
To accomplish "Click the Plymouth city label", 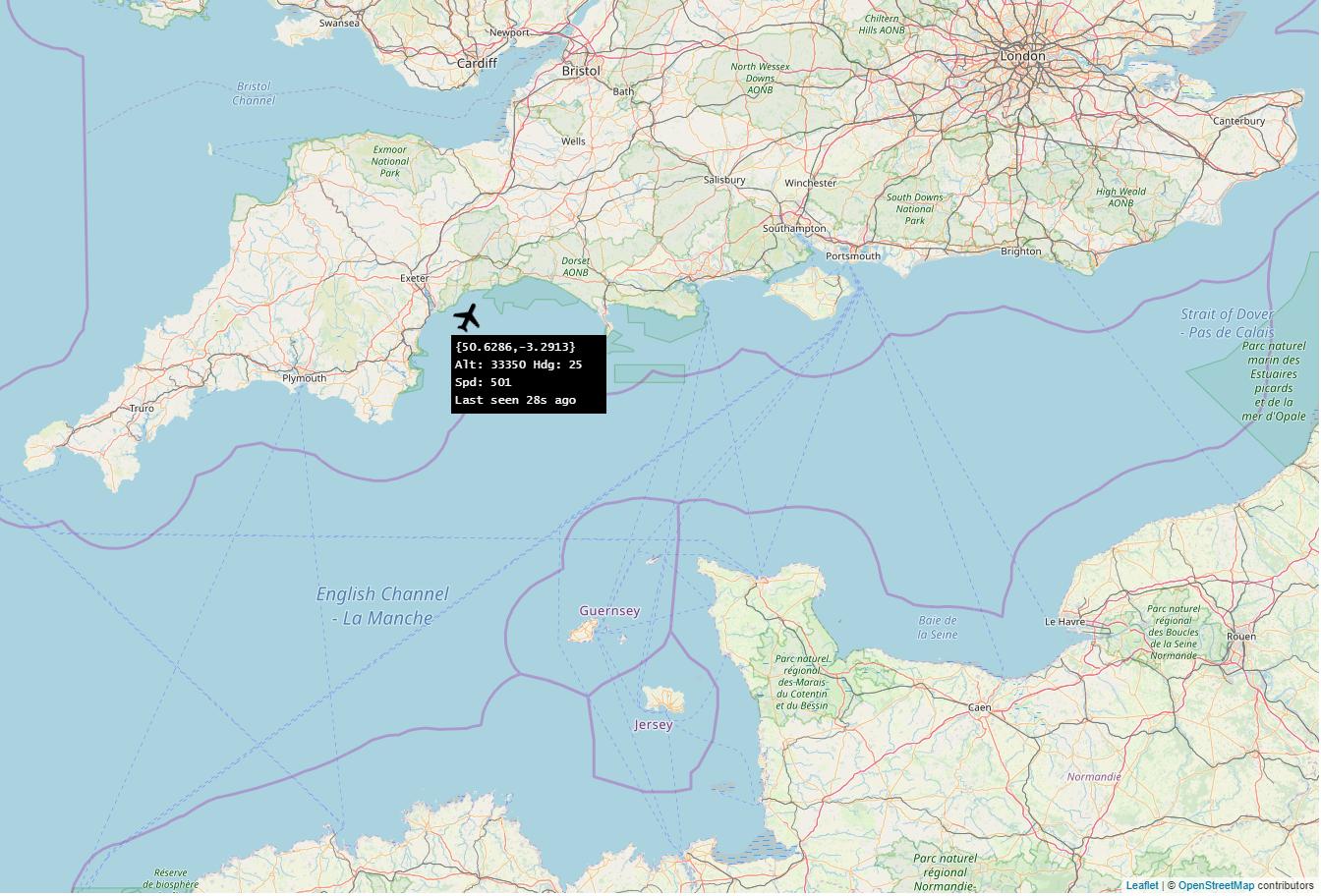I will [x=304, y=378].
